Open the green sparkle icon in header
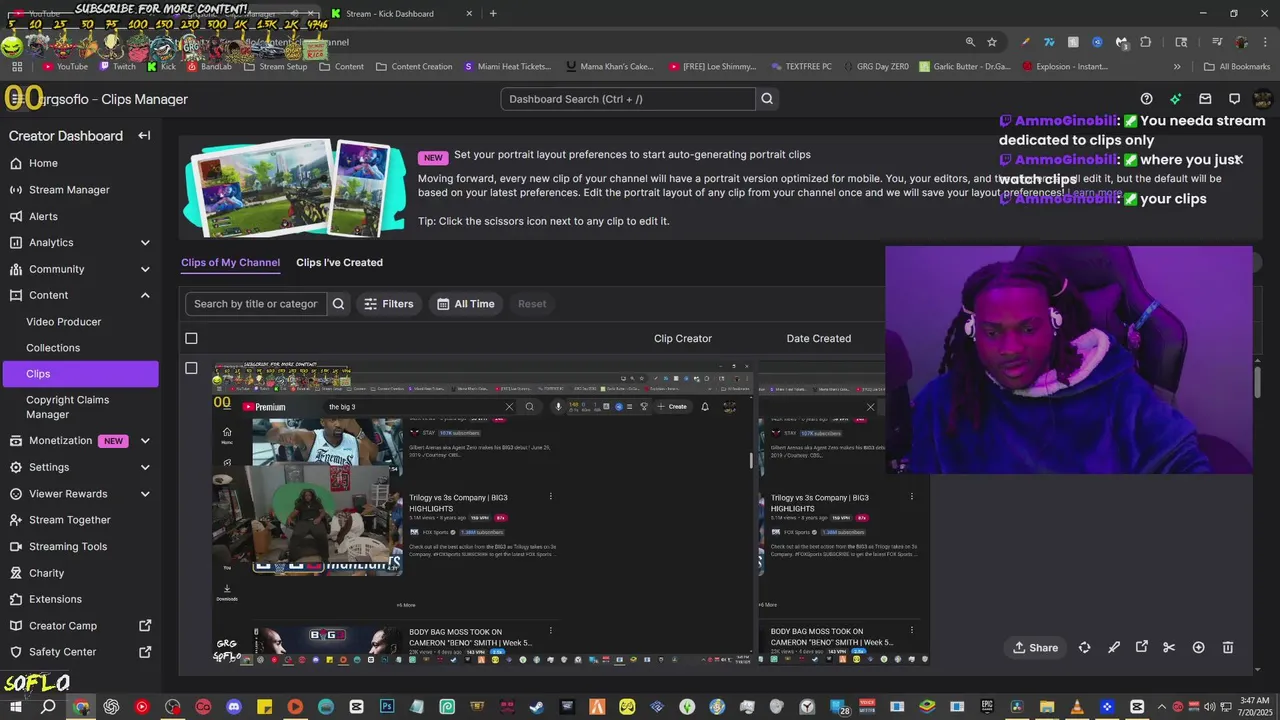Viewport: 1280px width, 720px height. coord(1176,99)
